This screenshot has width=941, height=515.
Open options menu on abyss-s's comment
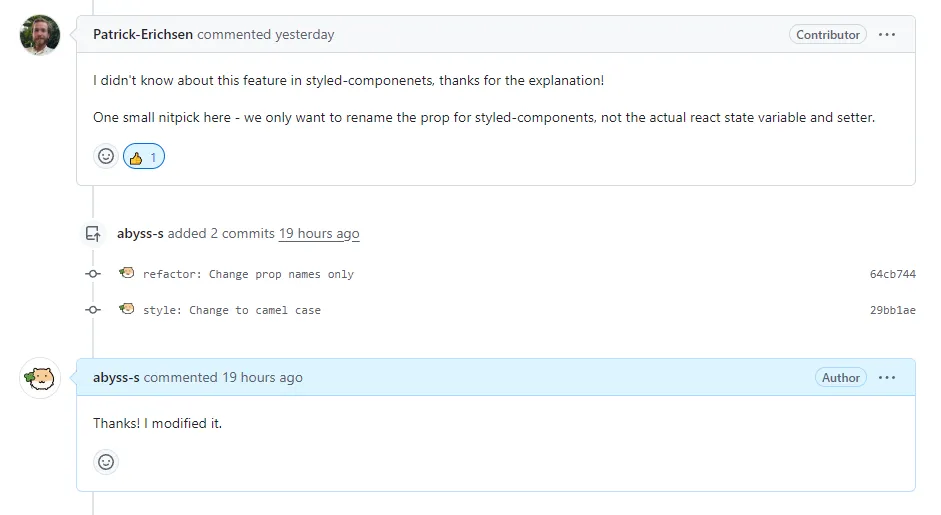(x=887, y=378)
